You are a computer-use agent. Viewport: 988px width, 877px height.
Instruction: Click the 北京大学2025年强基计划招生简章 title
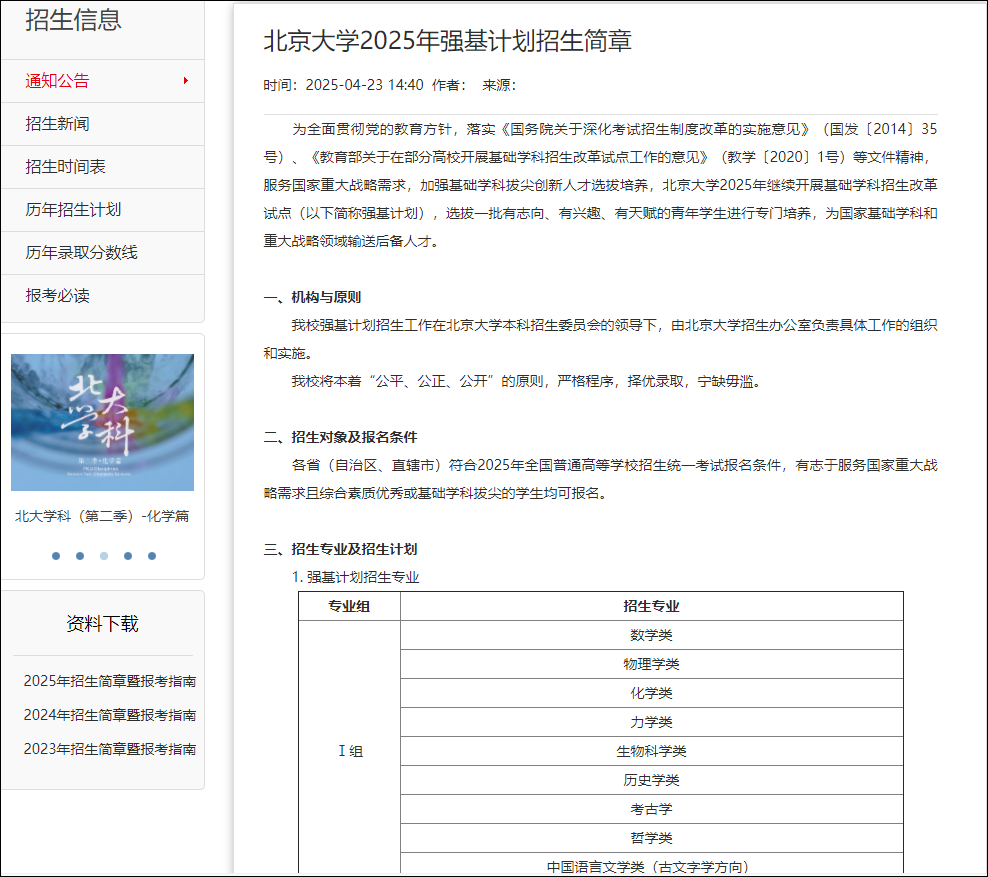point(447,41)
